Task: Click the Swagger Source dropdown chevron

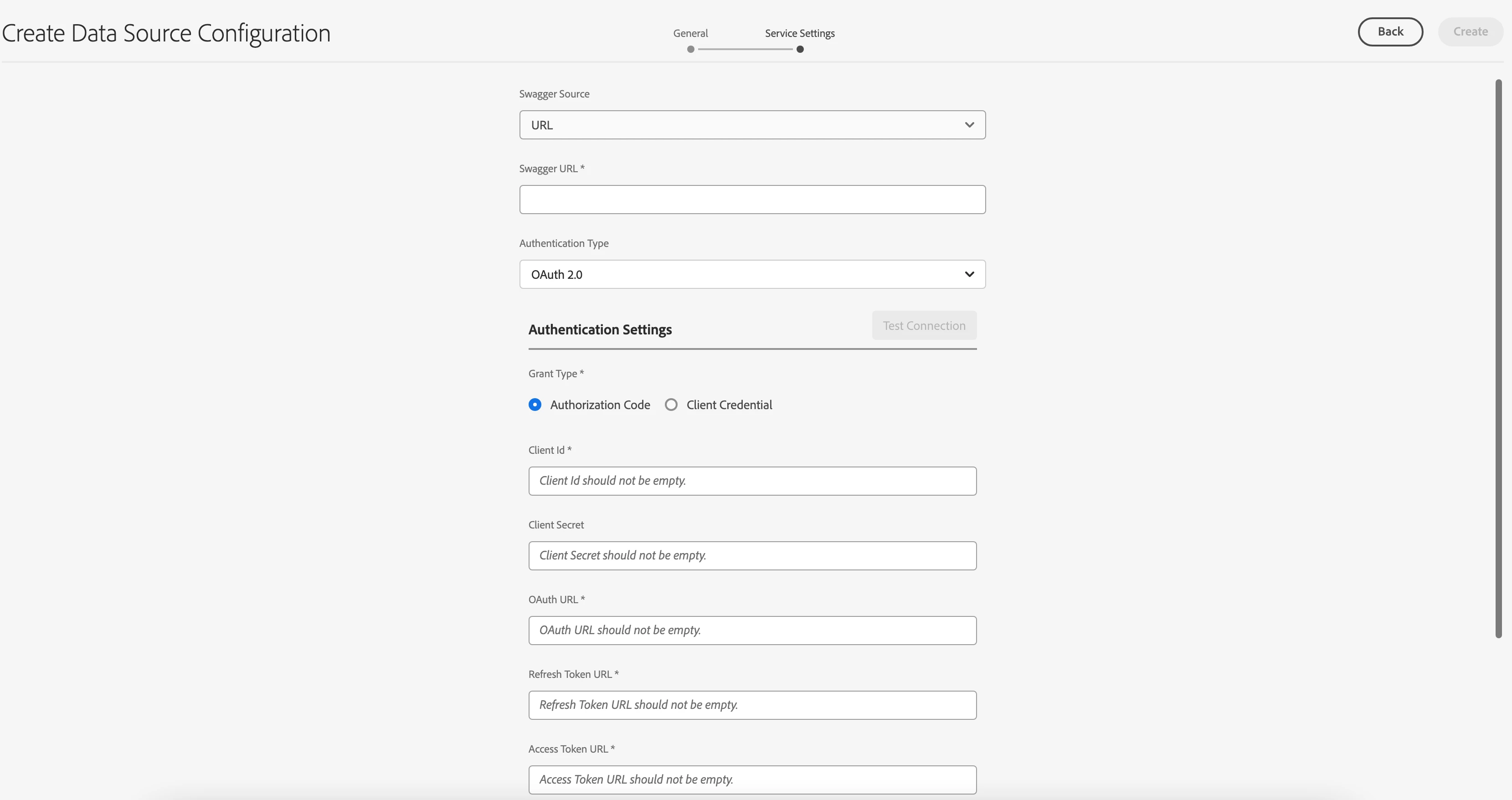Action: (x=969, y=125)
